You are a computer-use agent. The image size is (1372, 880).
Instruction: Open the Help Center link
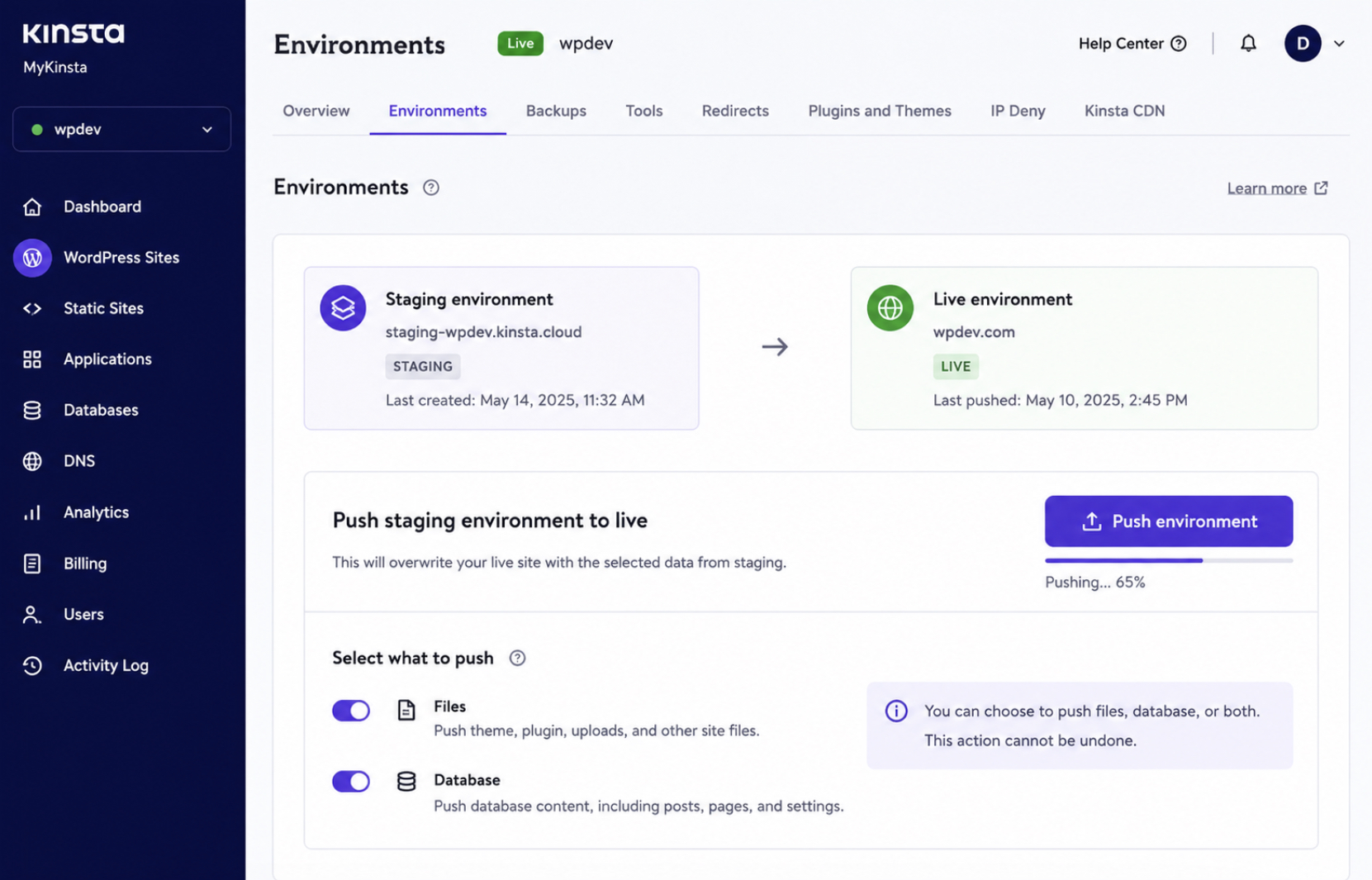1121,44
